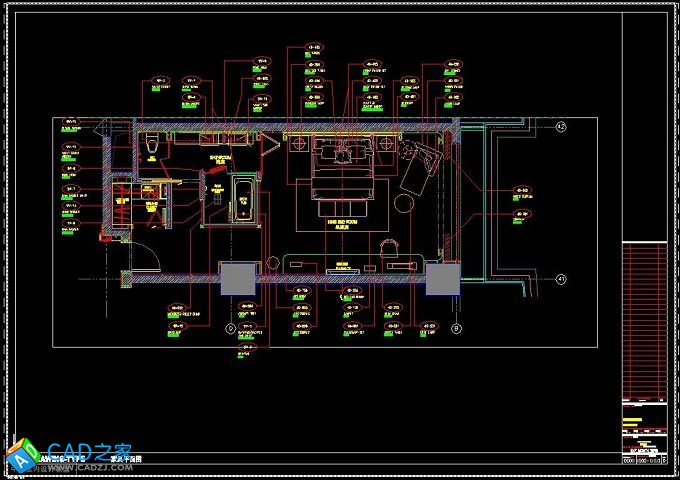This screenshot has height=480, width=680.
Task: Select the angled chaise lounge by the window
Action: click(420, 165)
